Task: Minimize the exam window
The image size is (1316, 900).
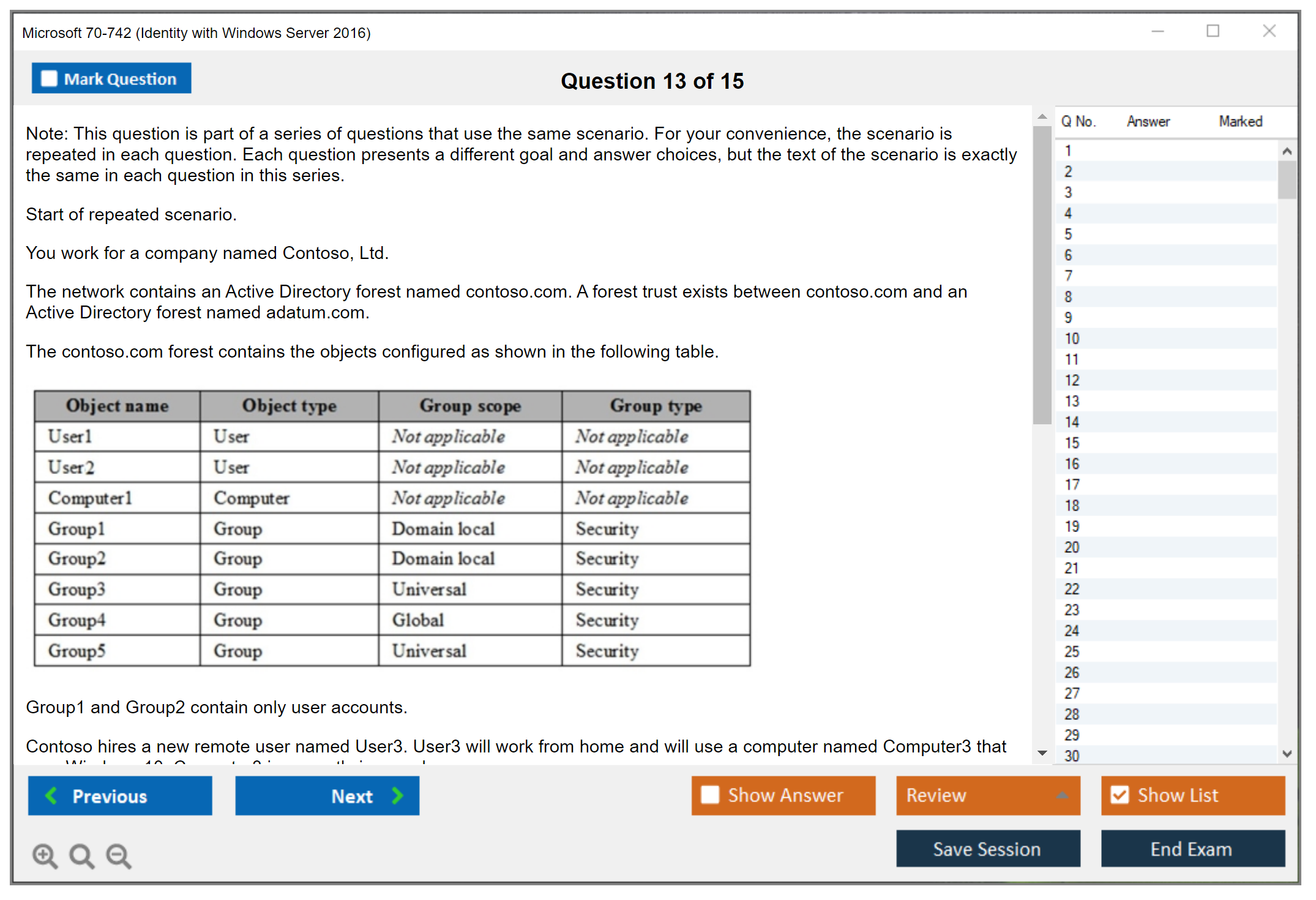Action: point(1157,31)
